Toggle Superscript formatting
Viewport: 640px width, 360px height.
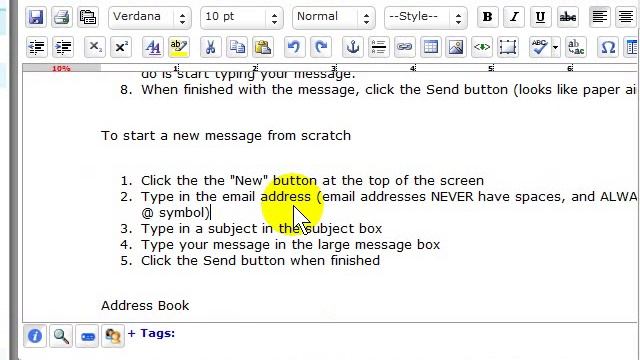[x=121, y=47]
